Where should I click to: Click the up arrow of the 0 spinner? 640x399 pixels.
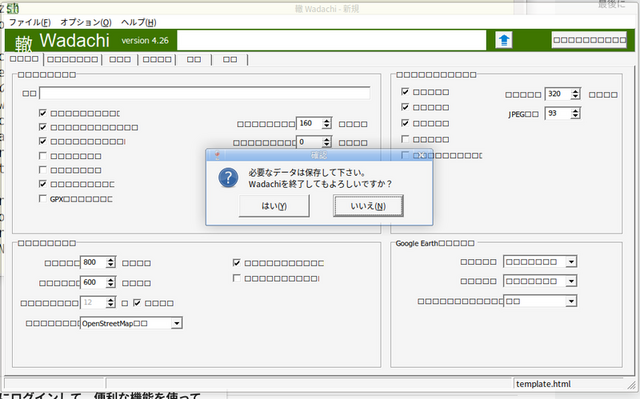pyautogui.click(x=327, y=139)
